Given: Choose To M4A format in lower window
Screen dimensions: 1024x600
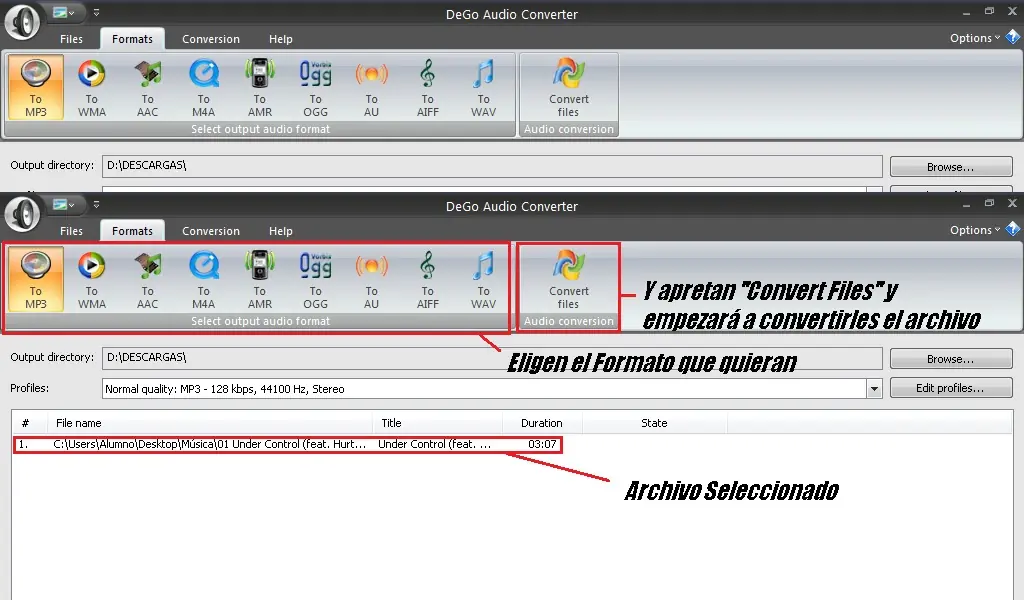Looking at the screenshot, I should (204, 279).
